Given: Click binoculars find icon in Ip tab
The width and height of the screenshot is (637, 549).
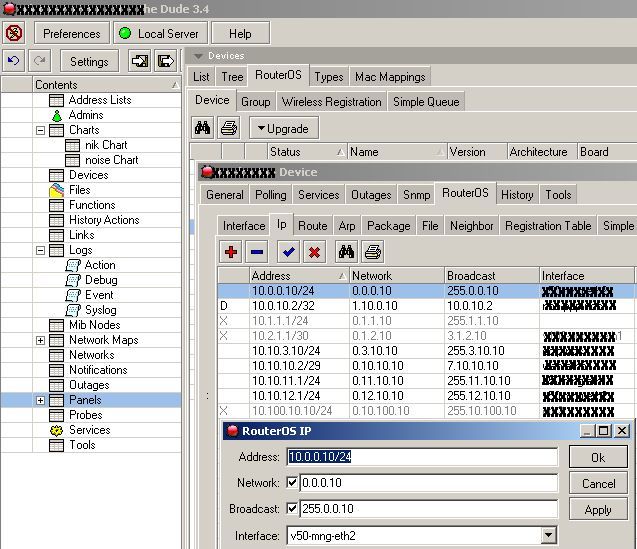Looking at the screenshot, I should pyautogui.click(x=347, y=252).
